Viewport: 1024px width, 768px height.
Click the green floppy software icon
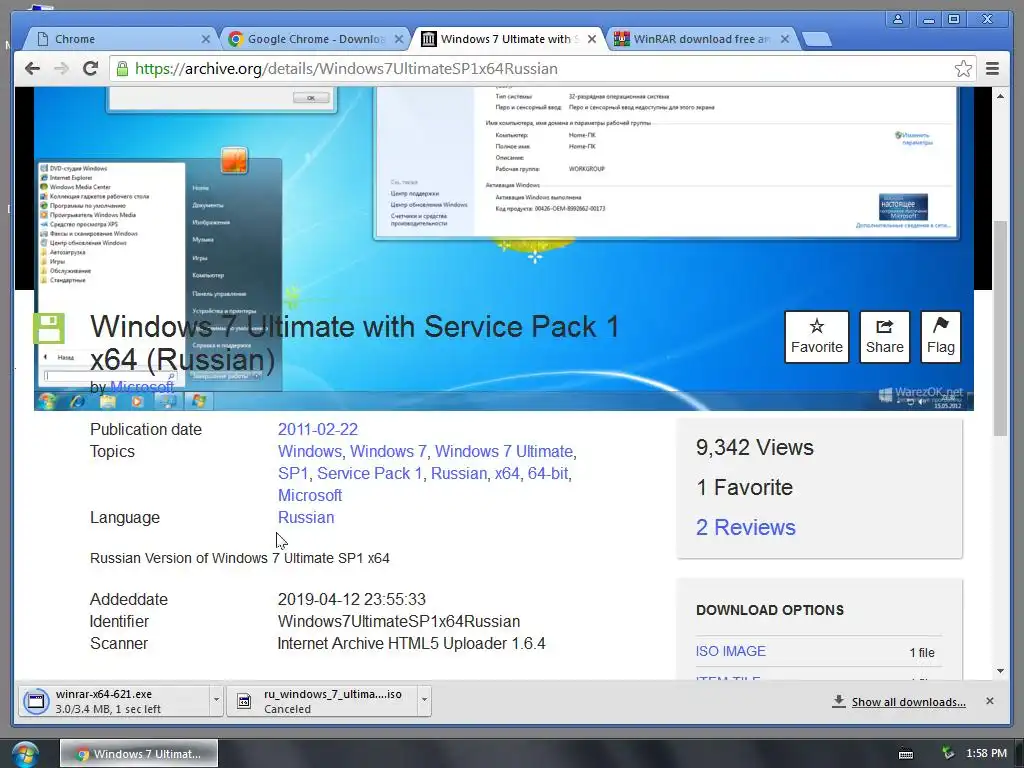click(49, 328)
